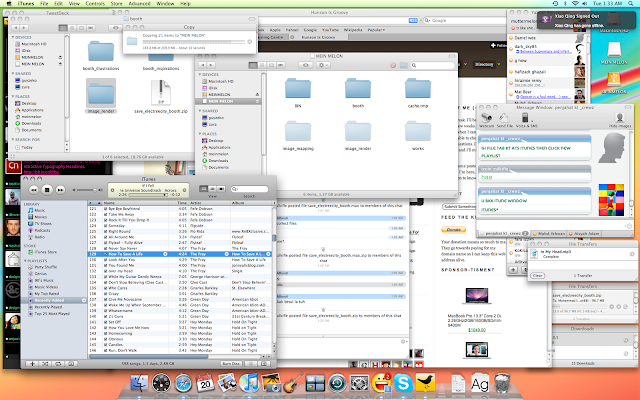Eject MEINMELON in the MEIN MELON Finder sidebar

coord(257,94)
